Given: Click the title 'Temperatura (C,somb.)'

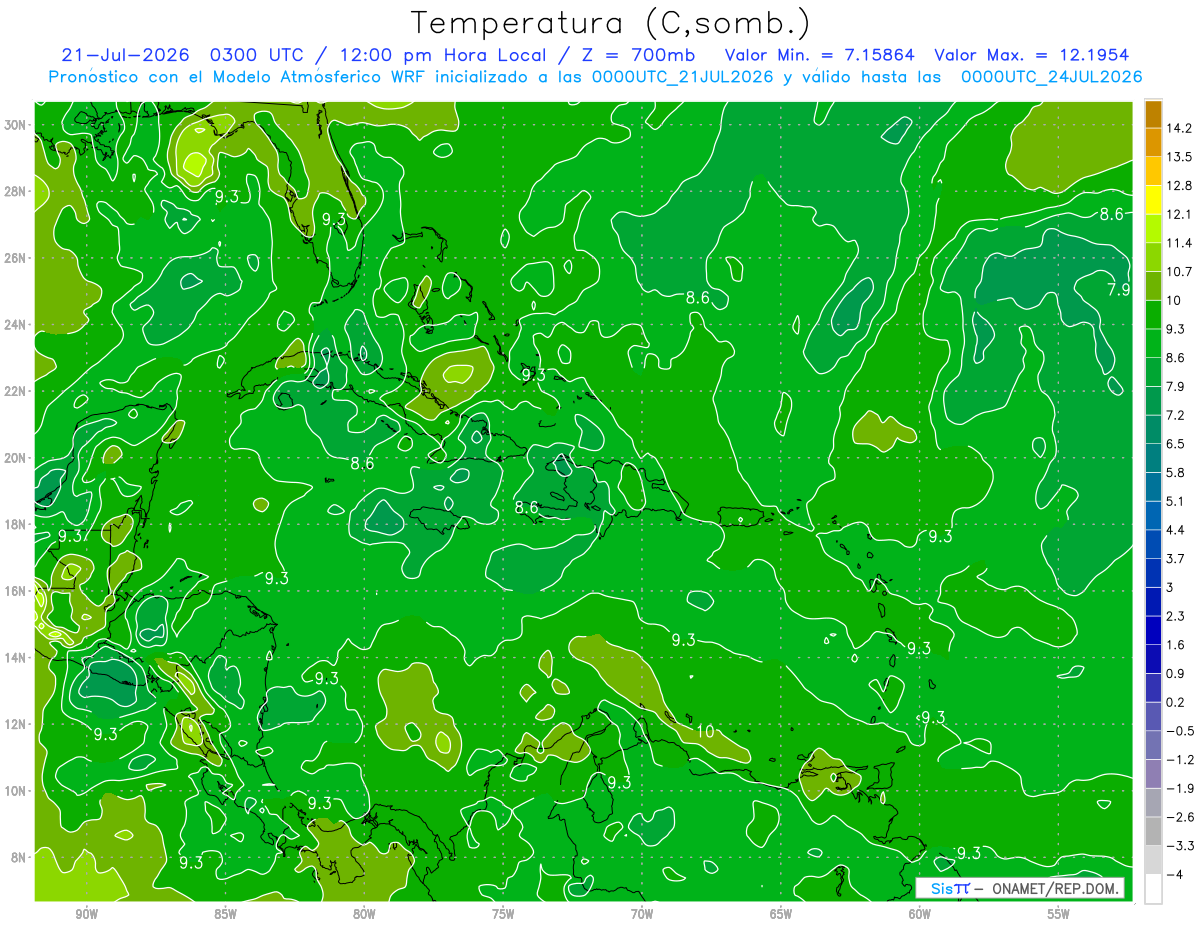Looking at the screenshot, I should point(610,23).
